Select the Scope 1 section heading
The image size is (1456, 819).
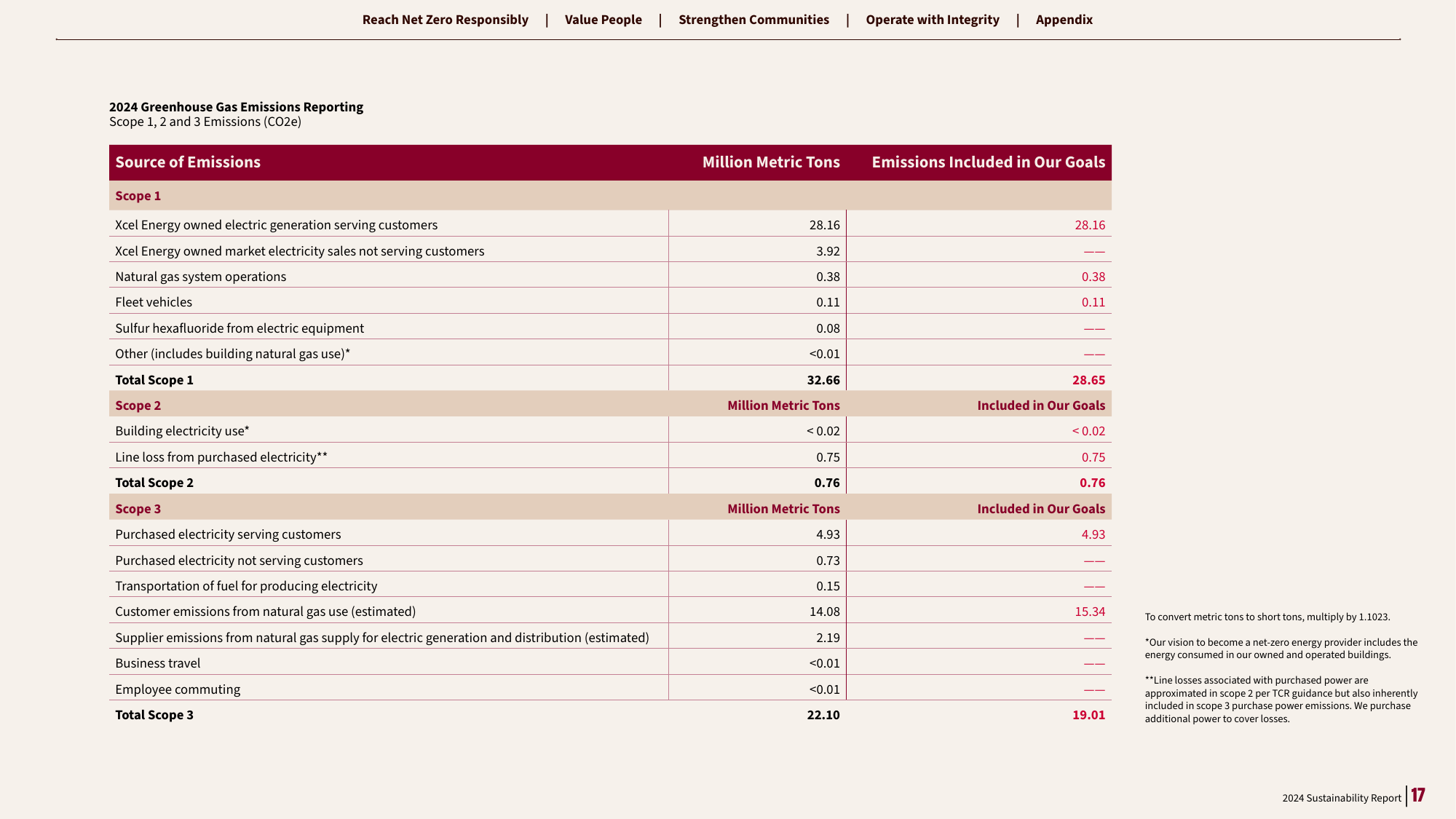138,196
